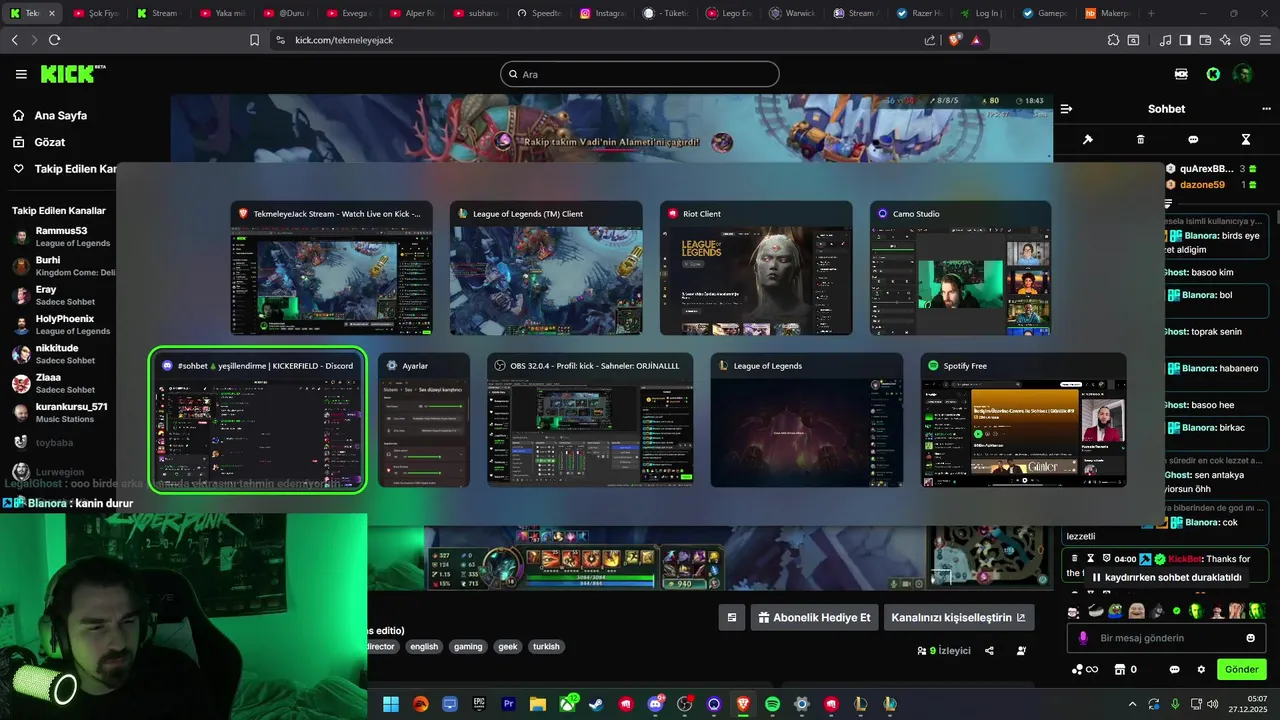Click Abonelik Hediye Et button
Screen dimensions: 1280x720
coord(815,618)
